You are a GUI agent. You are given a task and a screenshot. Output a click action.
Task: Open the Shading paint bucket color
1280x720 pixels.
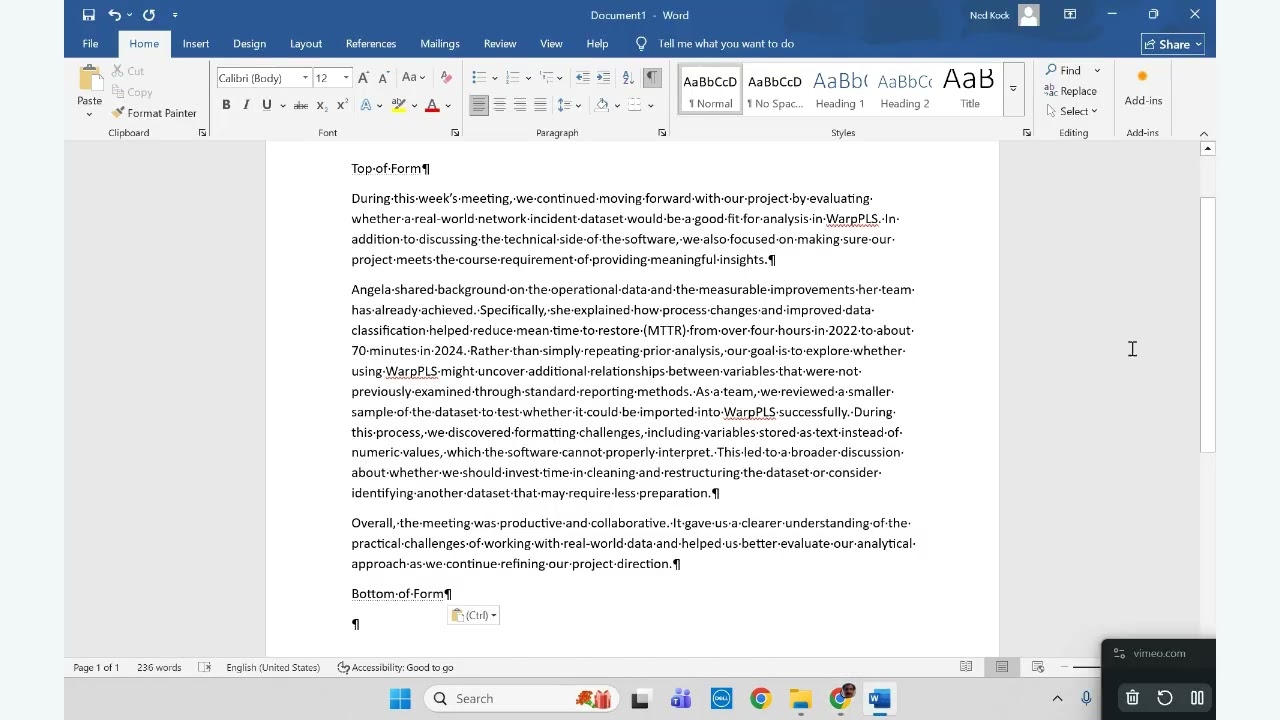[x=602, y=105]
